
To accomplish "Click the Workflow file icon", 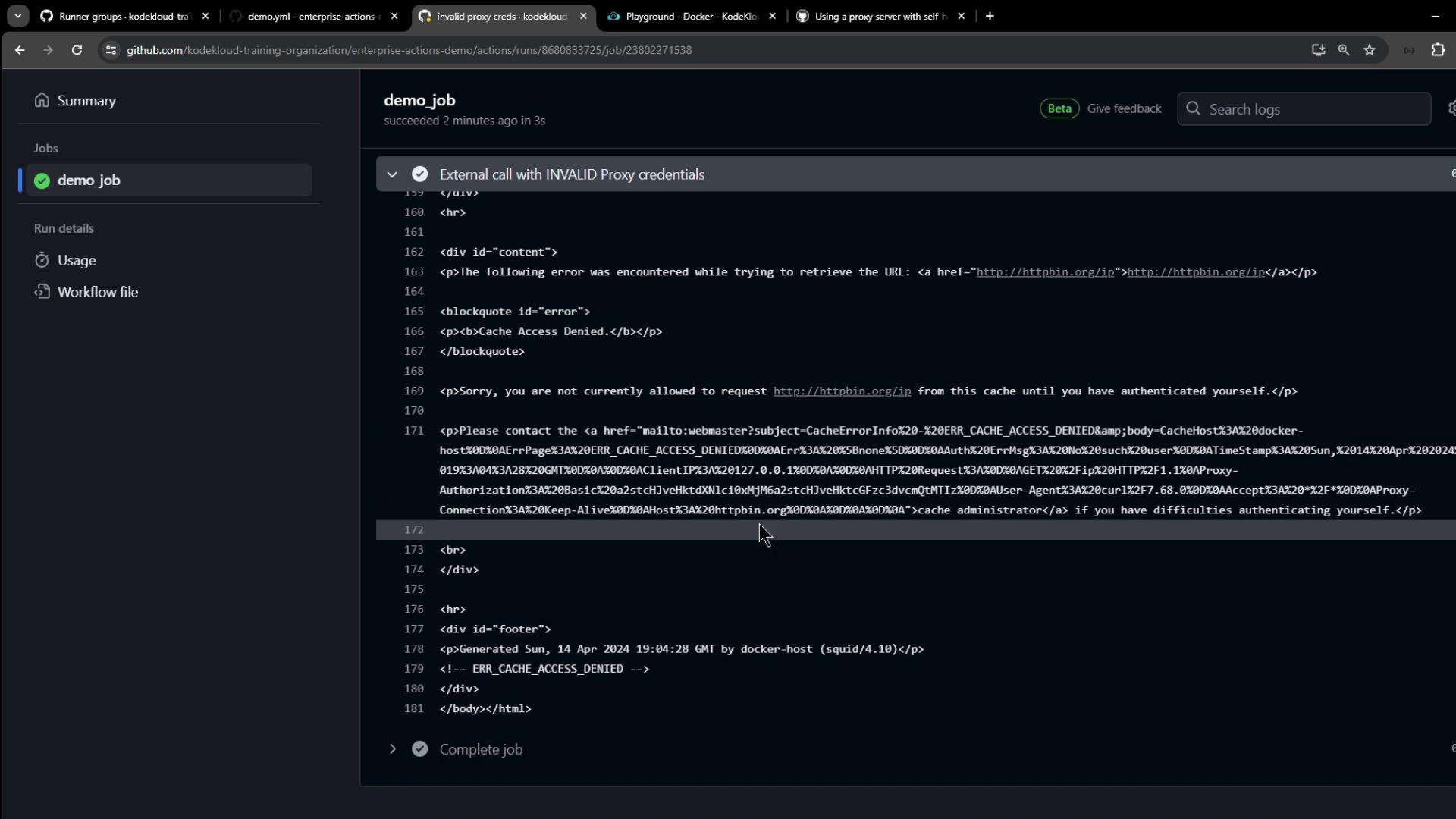I will 42,292.
